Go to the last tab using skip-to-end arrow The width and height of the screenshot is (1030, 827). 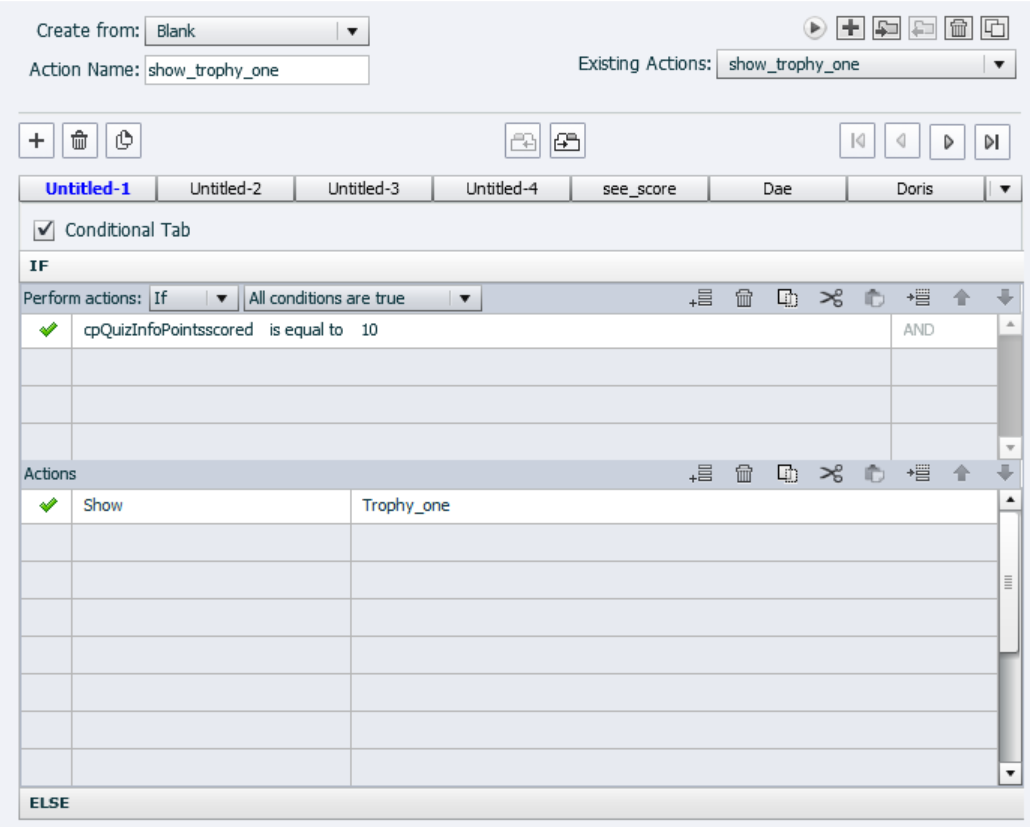click(991, 141)
